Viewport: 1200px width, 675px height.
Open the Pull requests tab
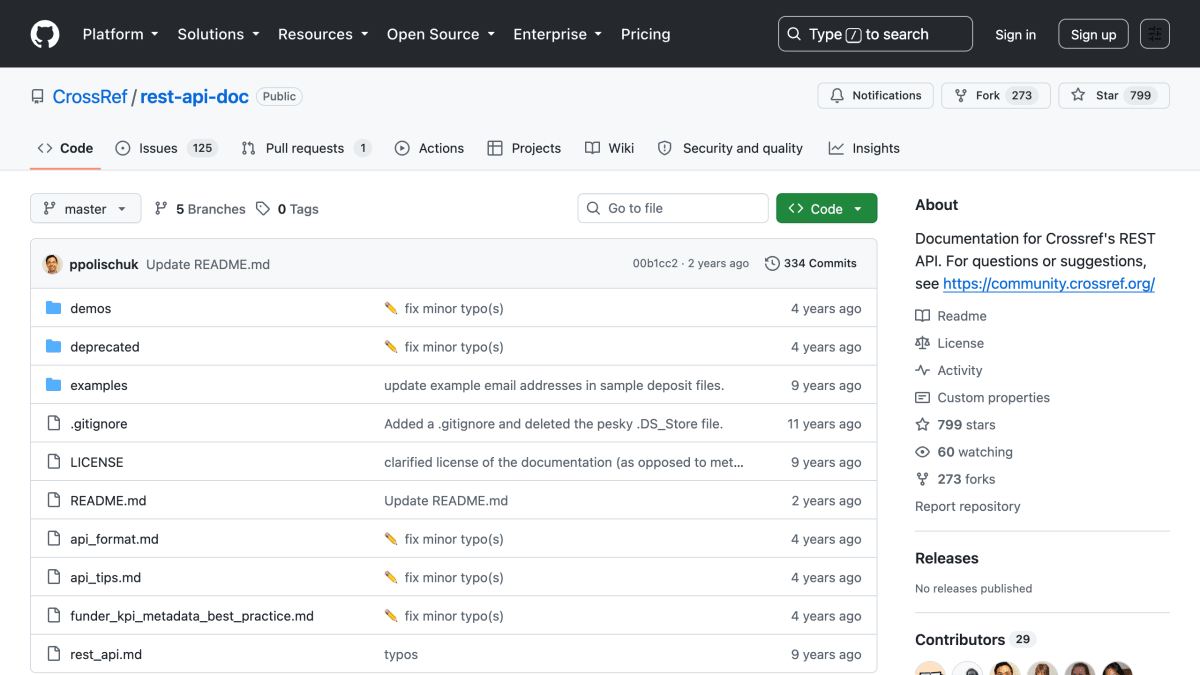coord(306,148)
